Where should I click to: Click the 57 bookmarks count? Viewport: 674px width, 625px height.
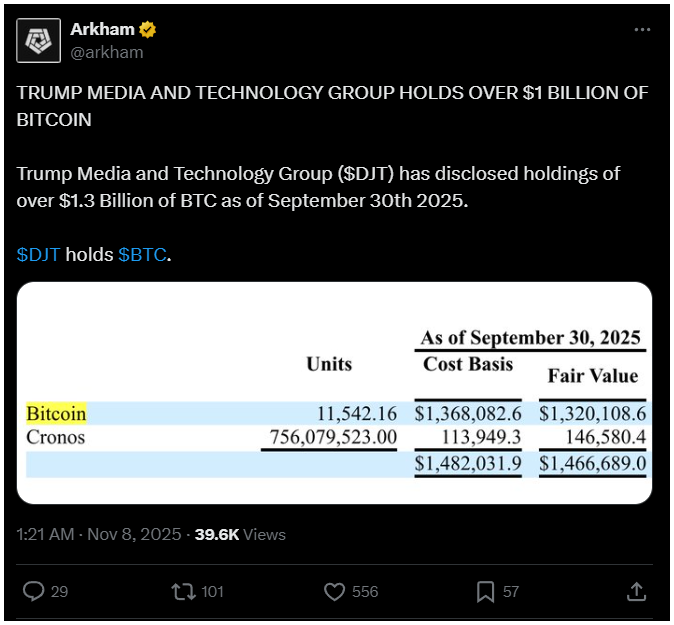point(511,591)
